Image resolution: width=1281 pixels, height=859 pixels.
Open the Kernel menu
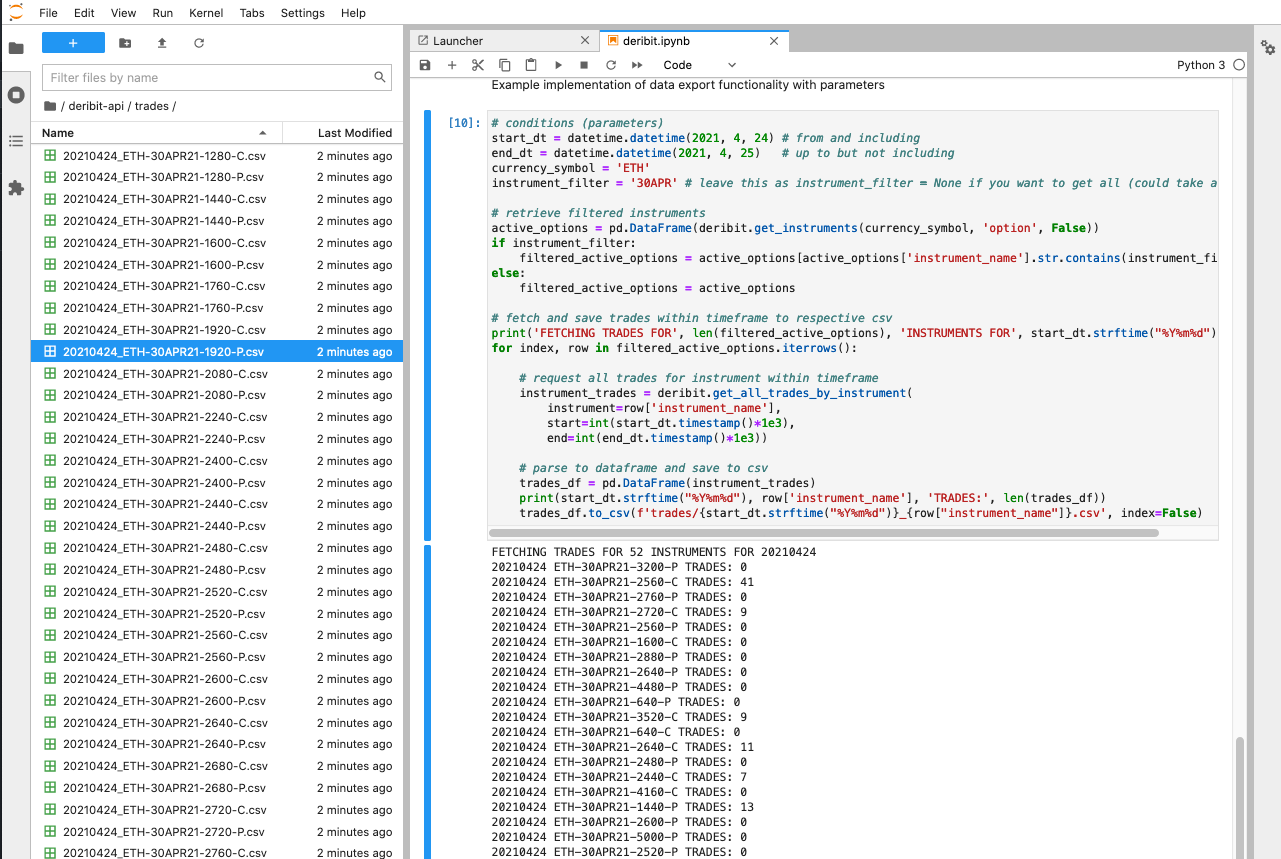(205, 13)
